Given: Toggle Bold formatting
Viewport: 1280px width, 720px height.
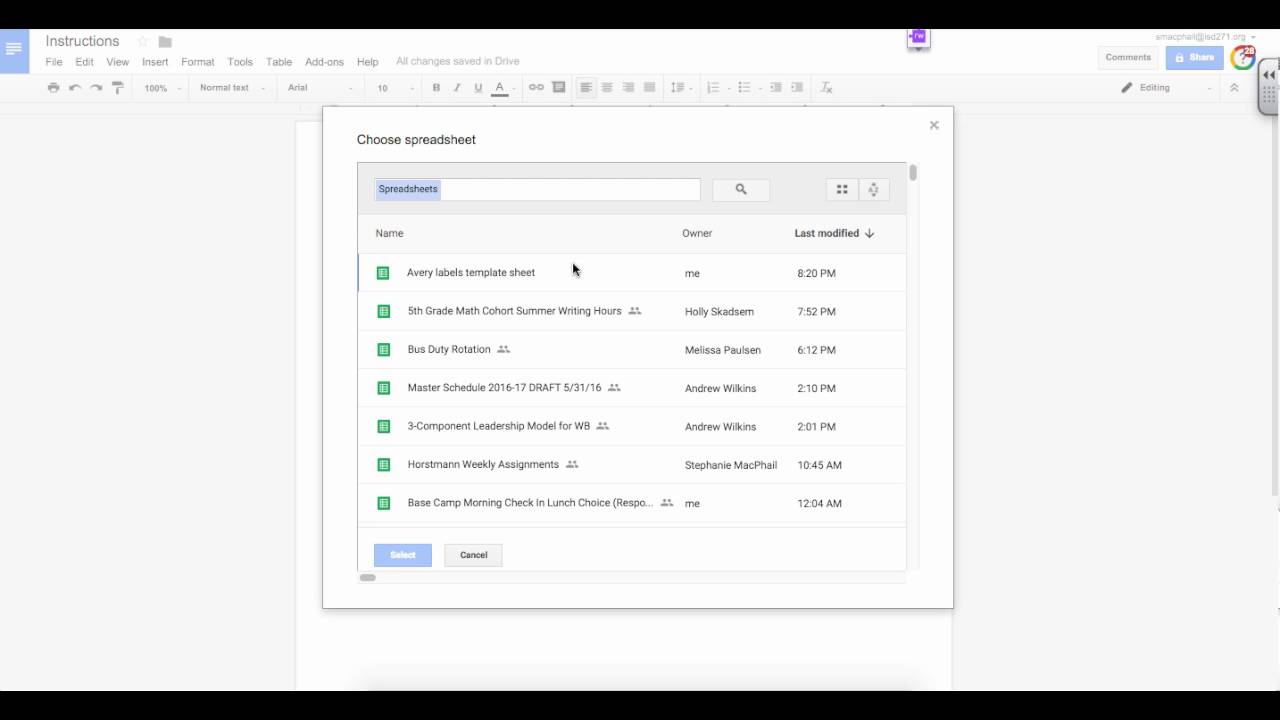Looking at the screenshot, I should [436, 88].
